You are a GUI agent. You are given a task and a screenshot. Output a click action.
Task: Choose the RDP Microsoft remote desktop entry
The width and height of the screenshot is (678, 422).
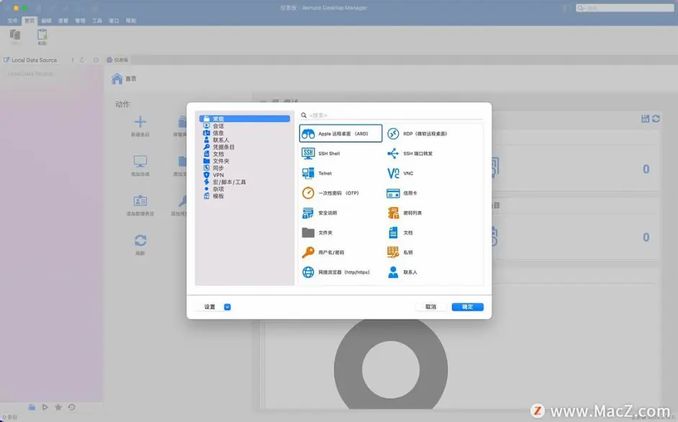tap(417, 134)
